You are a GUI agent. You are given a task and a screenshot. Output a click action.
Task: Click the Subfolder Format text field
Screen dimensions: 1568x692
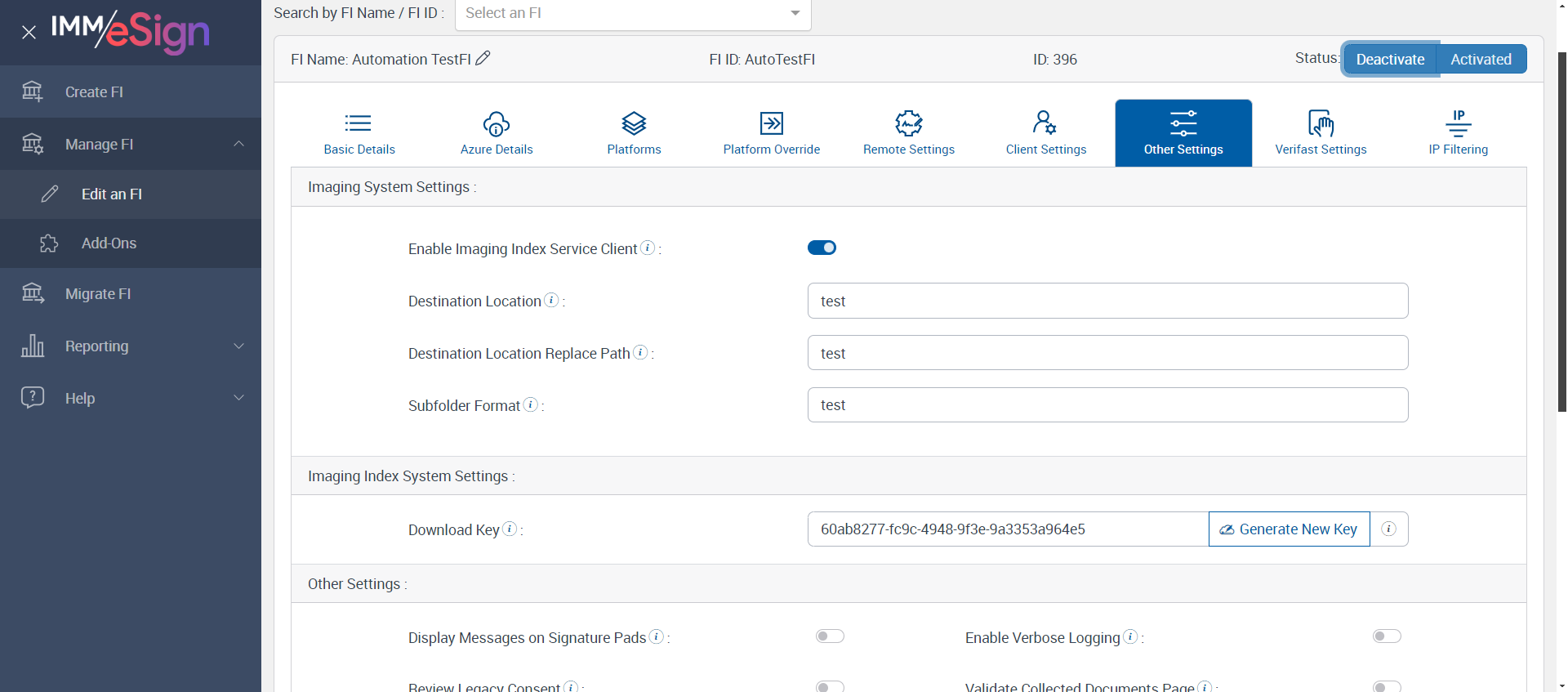(1107, 405)
